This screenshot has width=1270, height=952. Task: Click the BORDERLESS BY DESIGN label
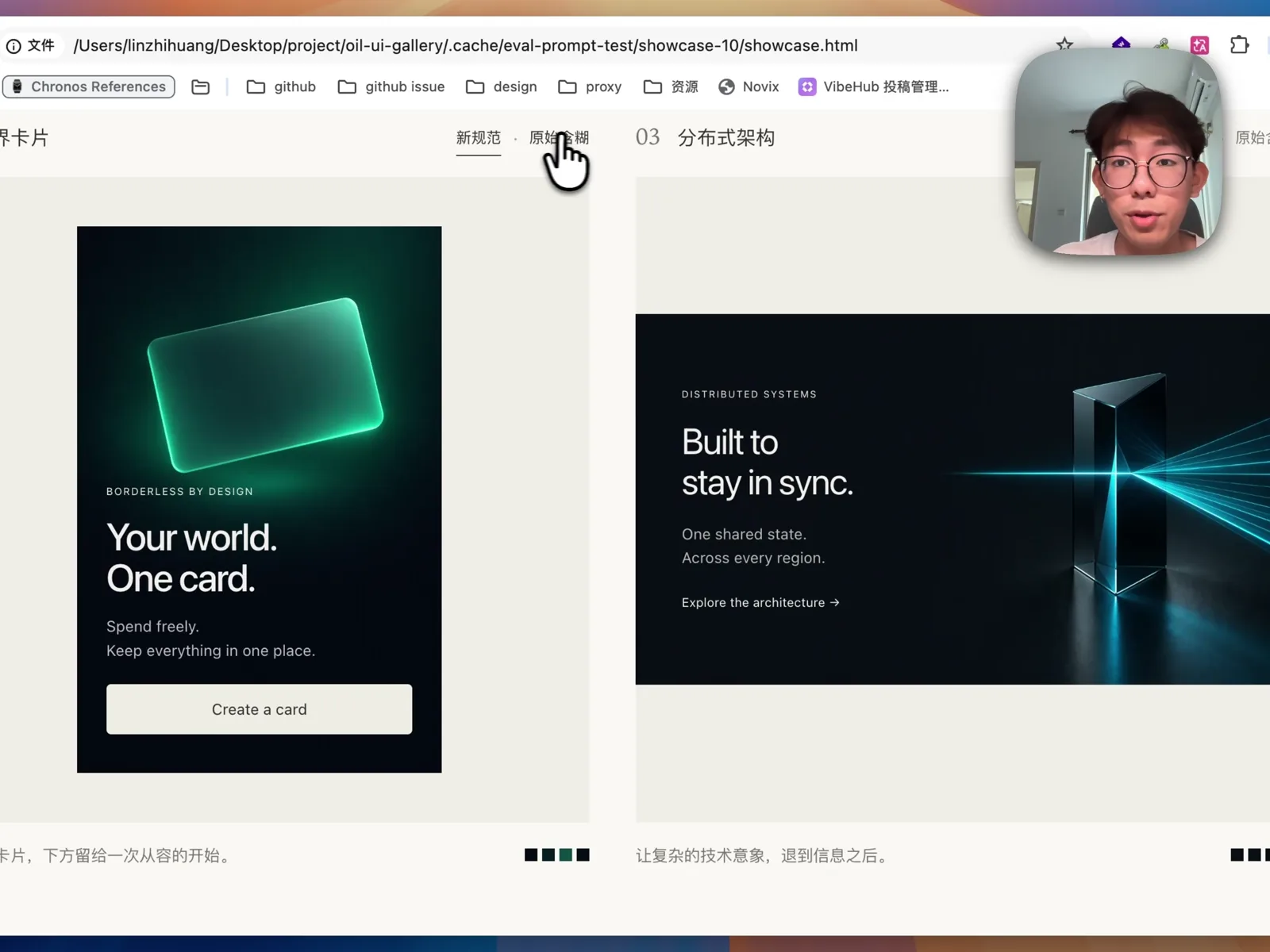pos(179,492)
